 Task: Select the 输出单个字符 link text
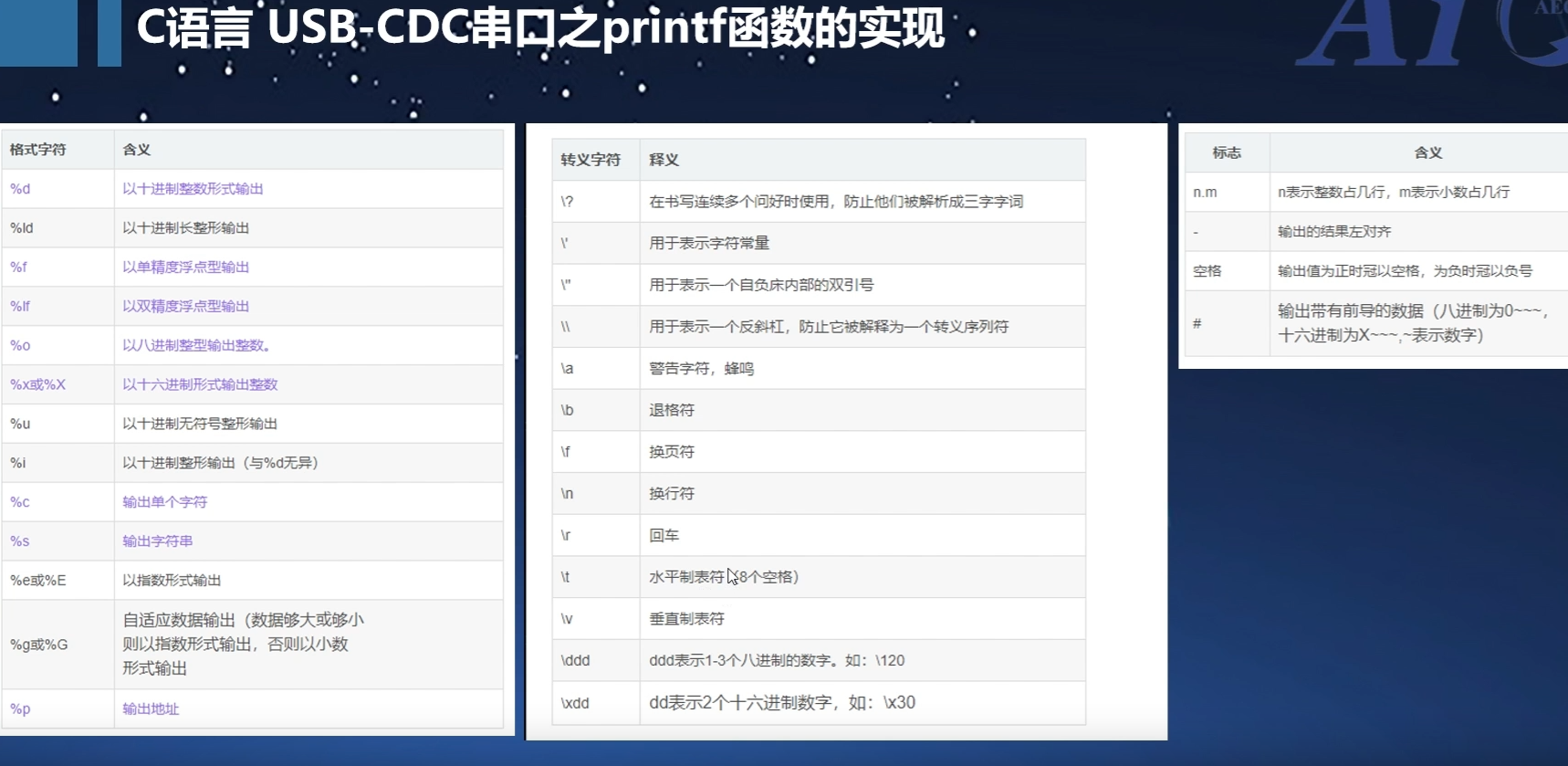(165, 502)
